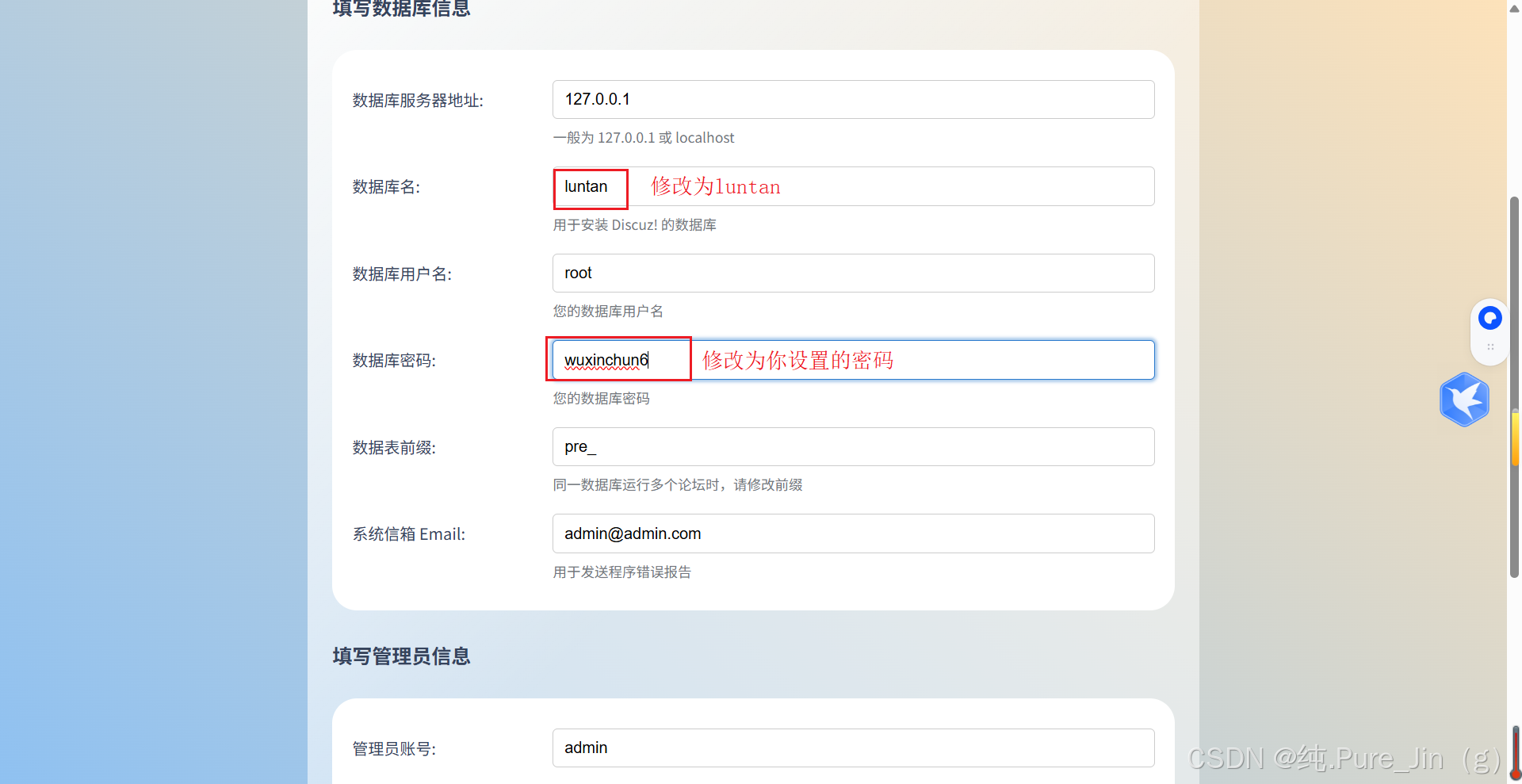Click the hint text '一般为 127.0.0.1 或 localhost'

pyautogui.click(x=644, y=138)
